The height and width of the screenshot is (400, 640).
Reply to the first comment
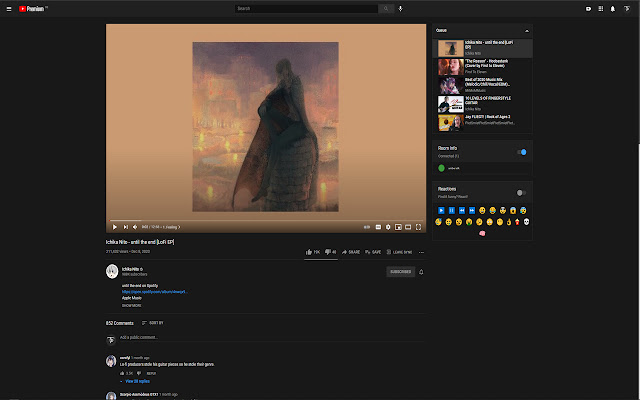point(151,373)
